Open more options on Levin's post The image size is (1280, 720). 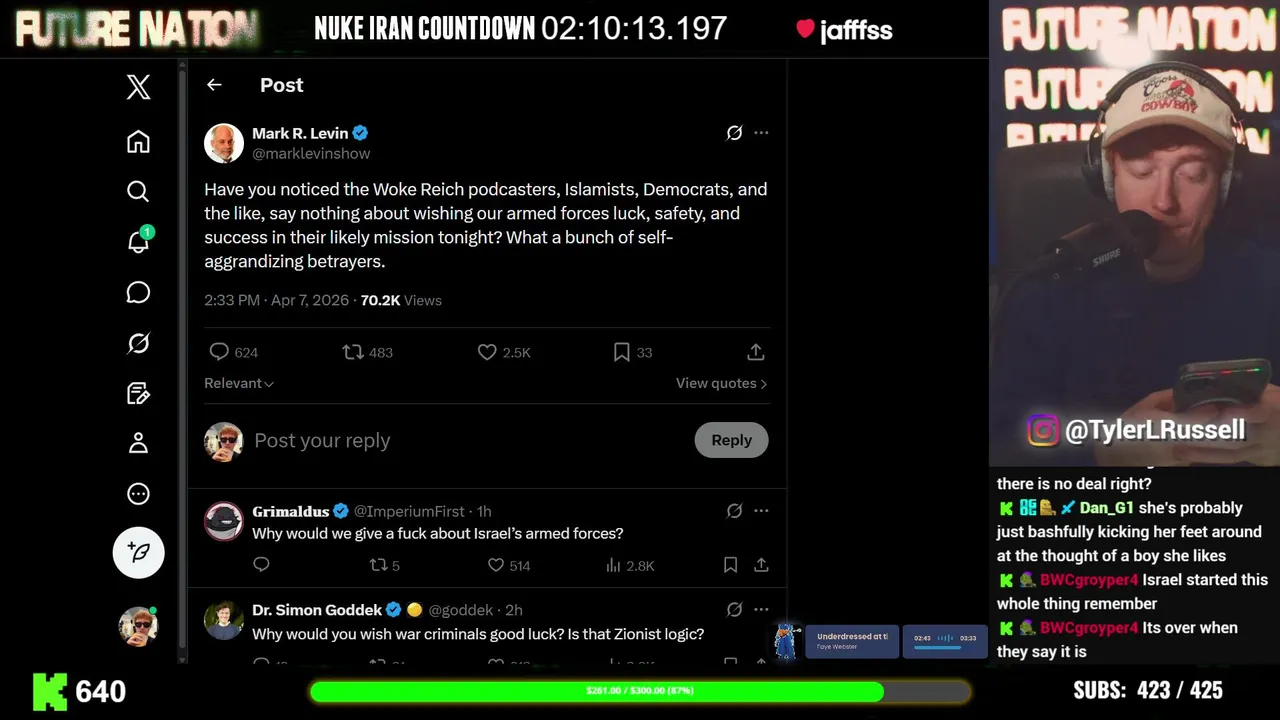pyautogui.click(x=761, y=133)
